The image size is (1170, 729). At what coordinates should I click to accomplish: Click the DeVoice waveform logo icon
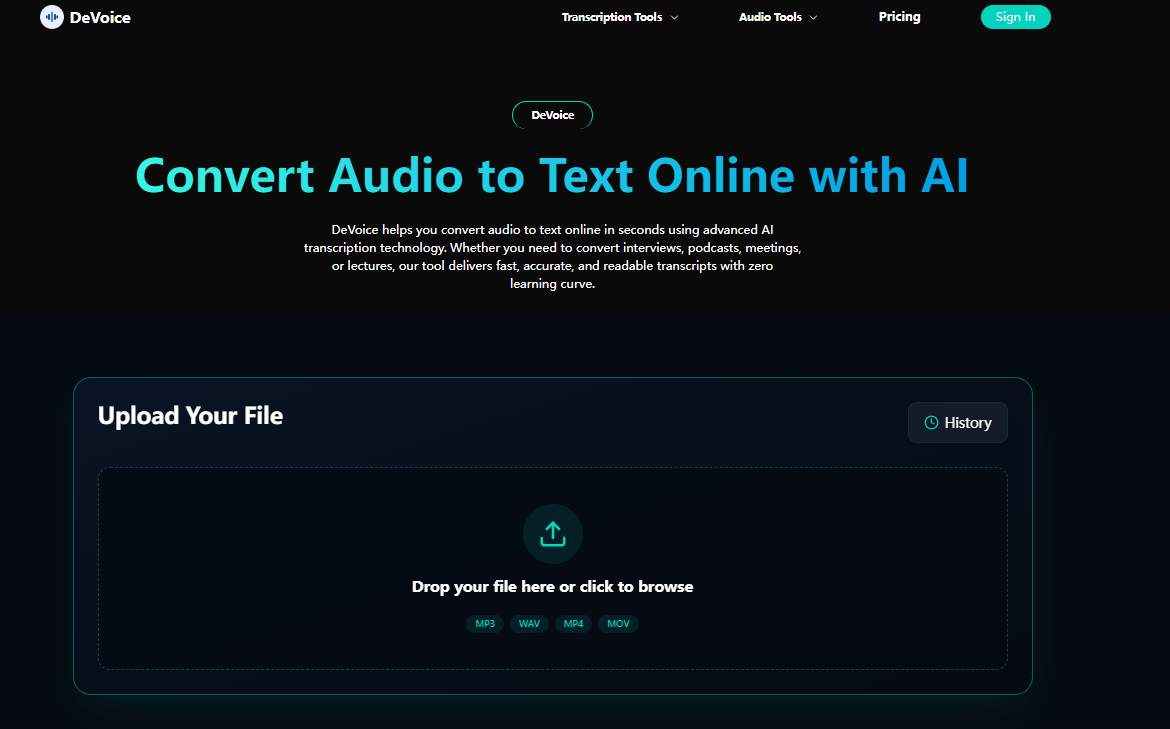(51, 17)
